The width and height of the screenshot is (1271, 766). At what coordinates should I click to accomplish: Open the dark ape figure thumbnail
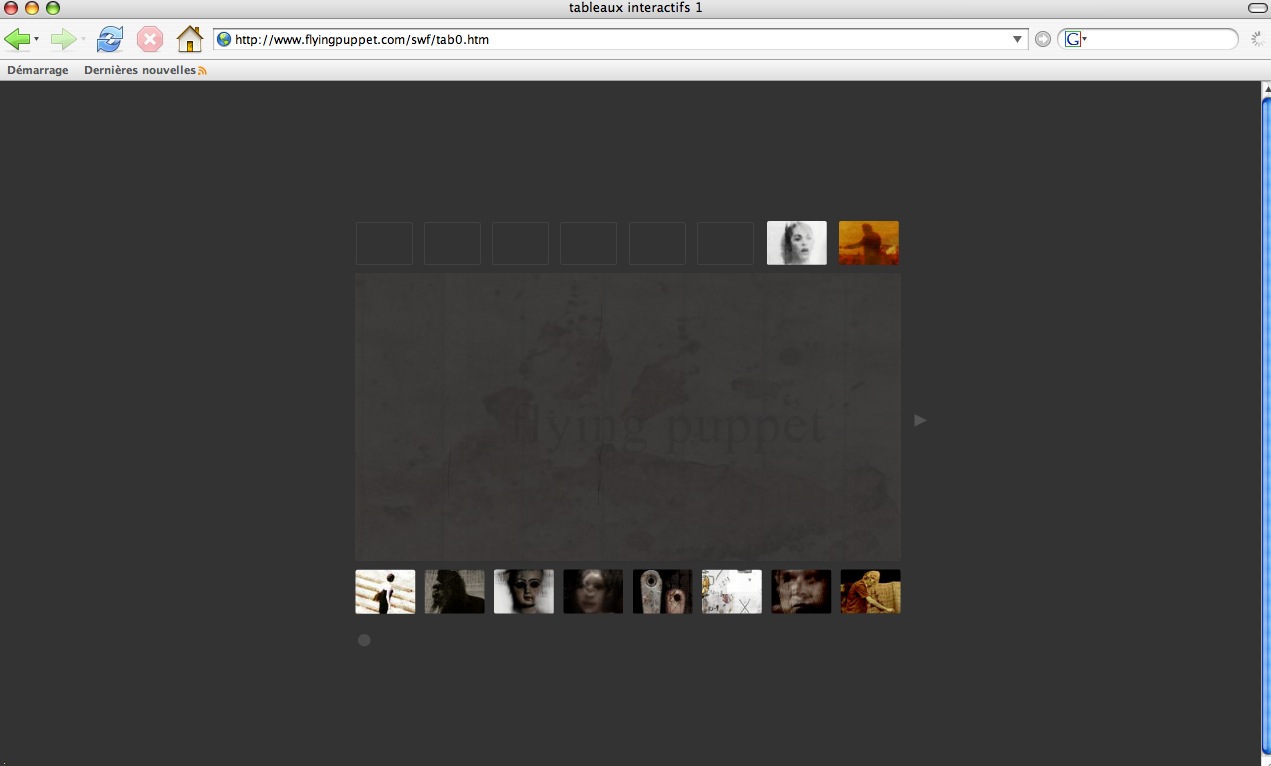454,592
